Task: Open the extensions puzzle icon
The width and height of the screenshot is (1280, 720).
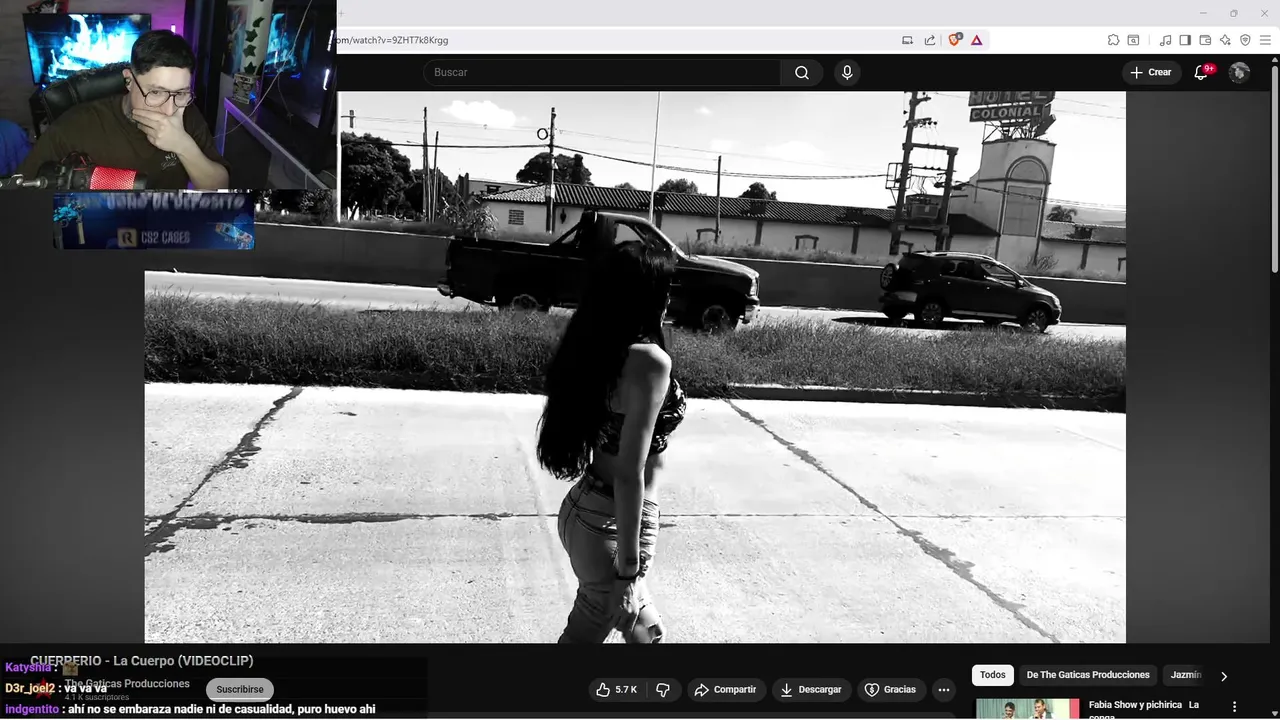Action: 1113,40
